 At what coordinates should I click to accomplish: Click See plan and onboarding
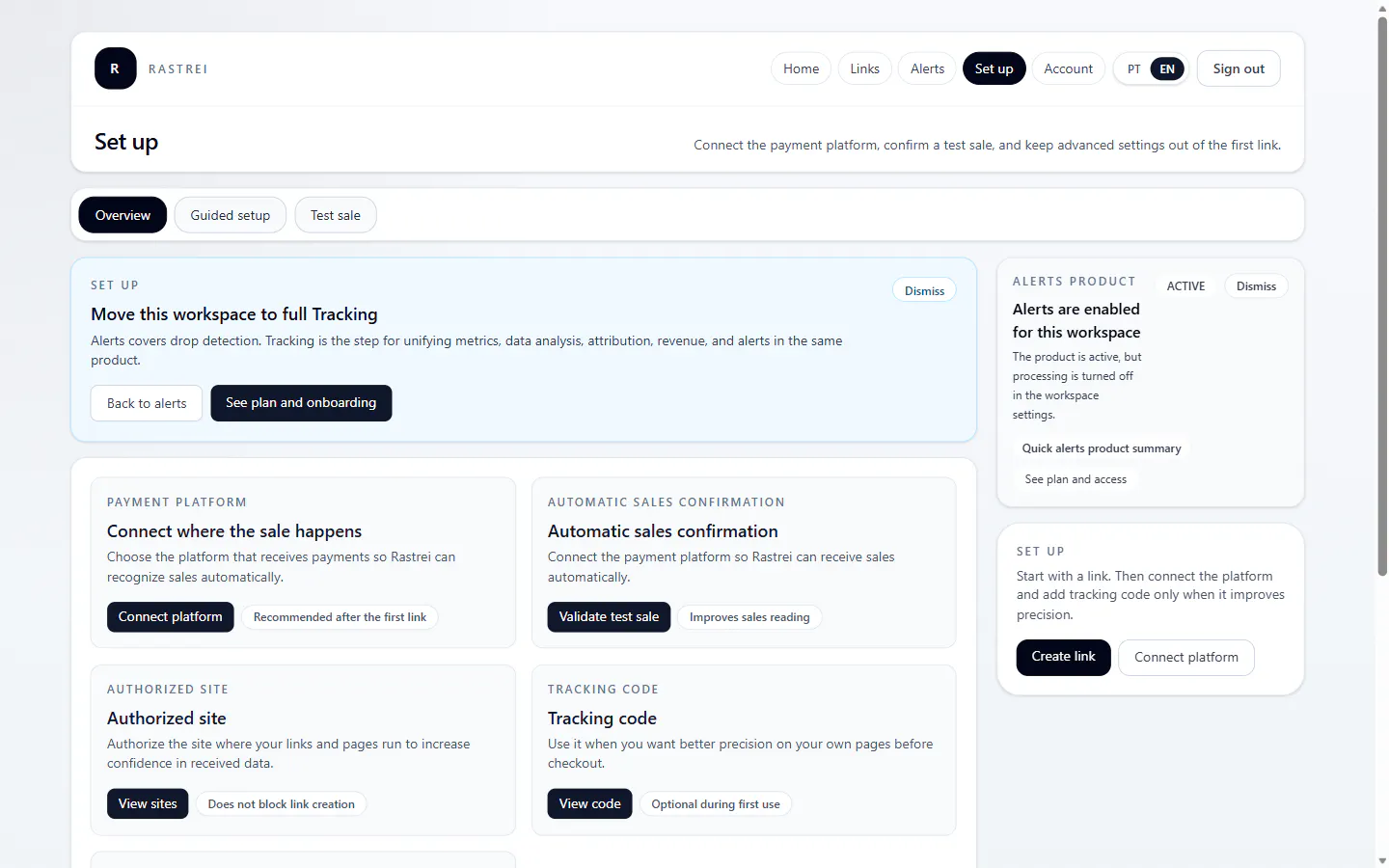click(301, 403)
